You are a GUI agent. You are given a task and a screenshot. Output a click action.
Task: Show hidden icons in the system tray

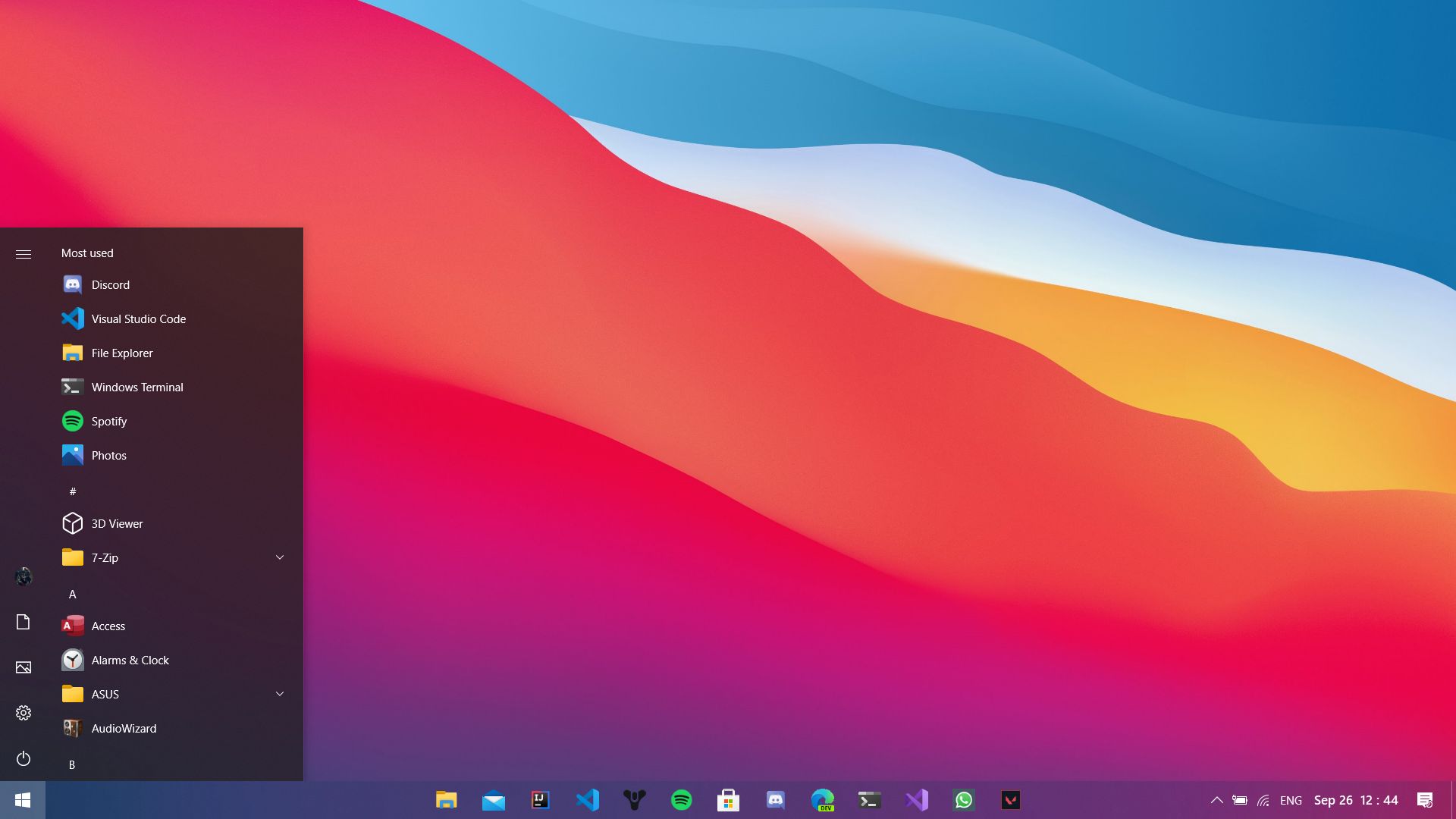pyautogui.click(x=1217, y=799)
